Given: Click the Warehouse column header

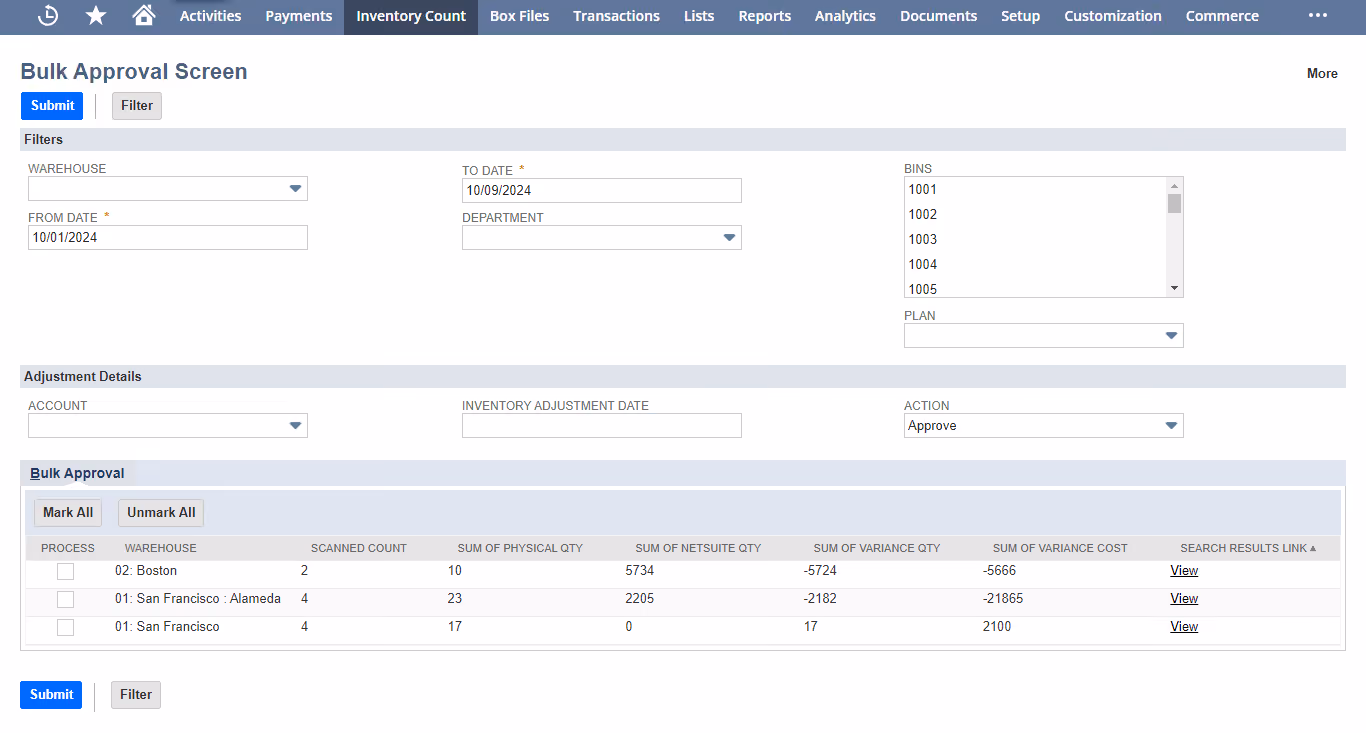Looking at the screenshot, I should pyautogui.click(x=160, y=549).
